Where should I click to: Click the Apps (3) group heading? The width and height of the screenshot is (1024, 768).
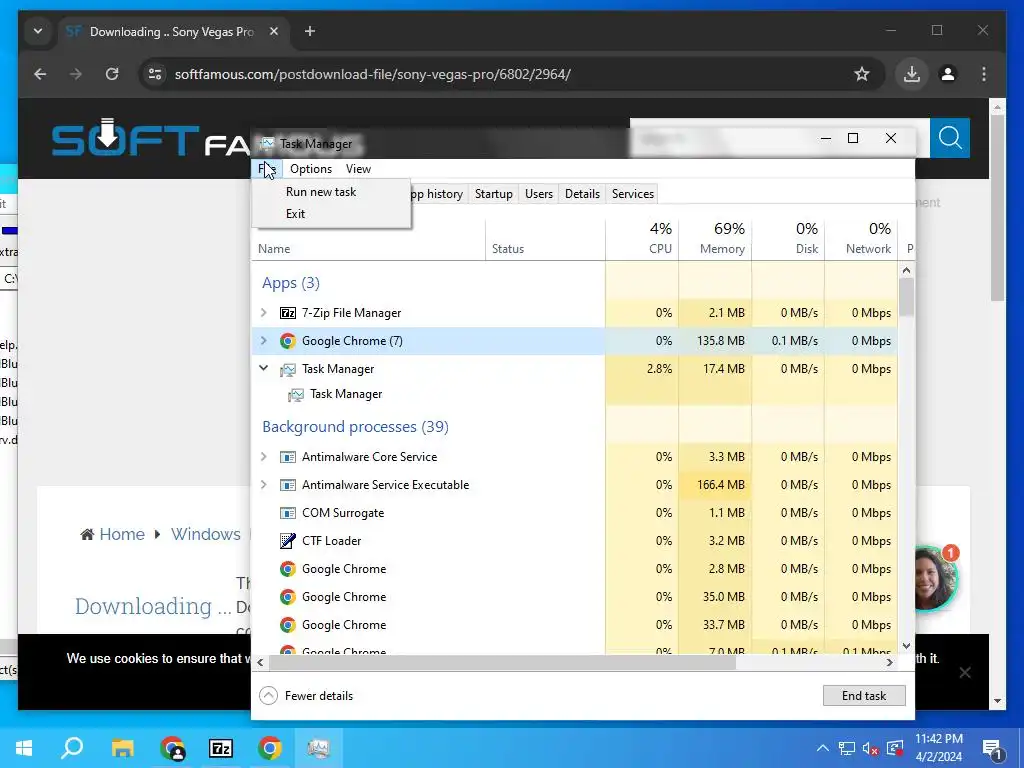pos(291,283)
